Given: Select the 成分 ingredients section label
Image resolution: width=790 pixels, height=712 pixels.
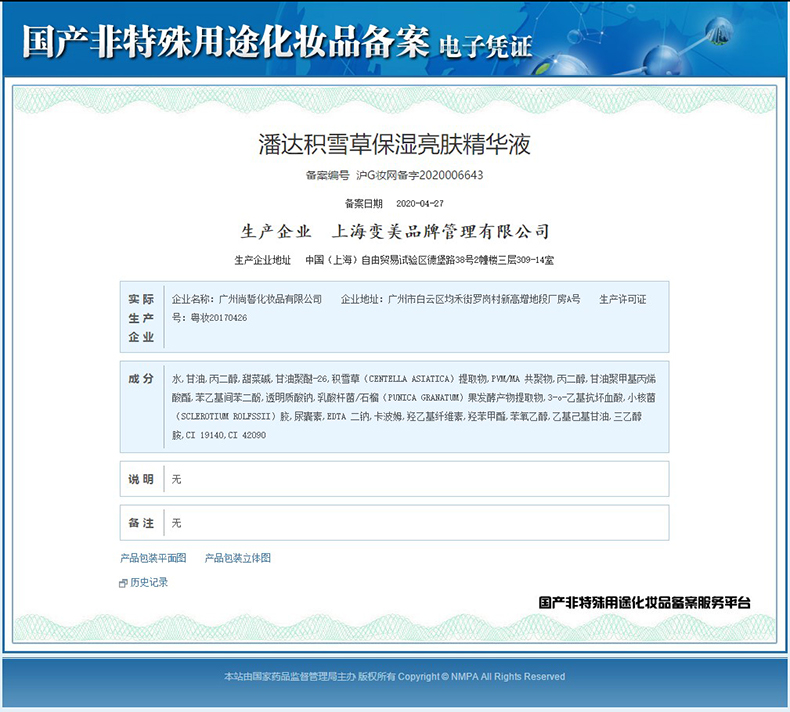Looking at the screenshot, I should click(x=141, y=379).
